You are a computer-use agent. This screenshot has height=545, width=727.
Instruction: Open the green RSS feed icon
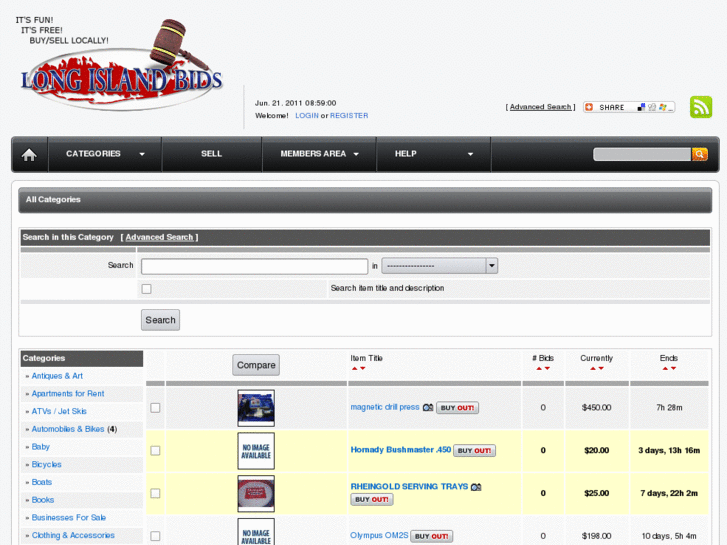point(701,107)
